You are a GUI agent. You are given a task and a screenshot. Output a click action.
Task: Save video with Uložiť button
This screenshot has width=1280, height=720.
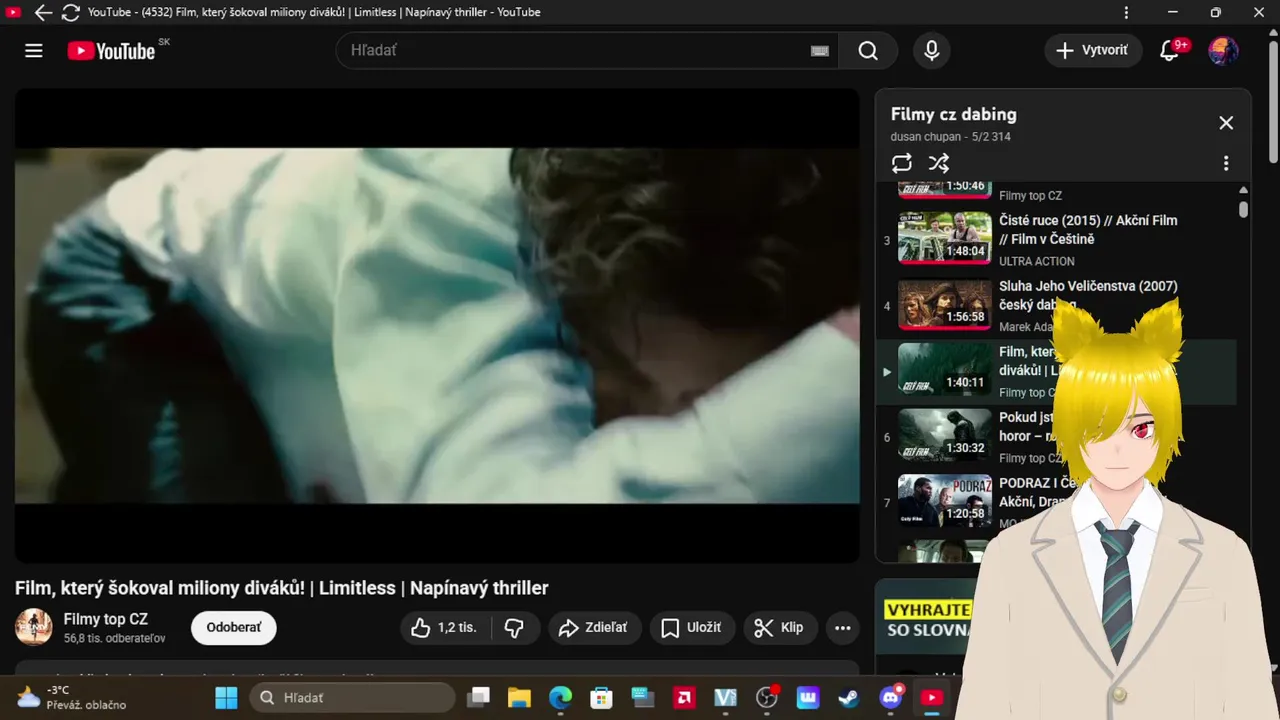click(692, 628)
